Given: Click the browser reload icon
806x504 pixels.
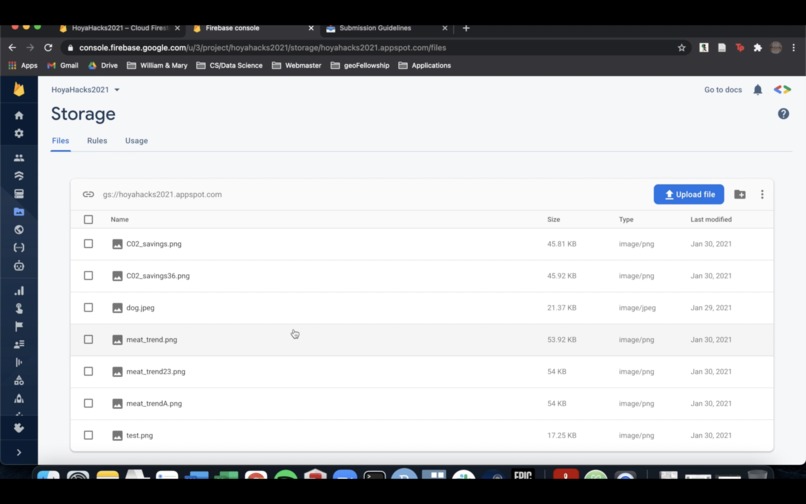Looking at the screenshot, I should pos(48,48).
